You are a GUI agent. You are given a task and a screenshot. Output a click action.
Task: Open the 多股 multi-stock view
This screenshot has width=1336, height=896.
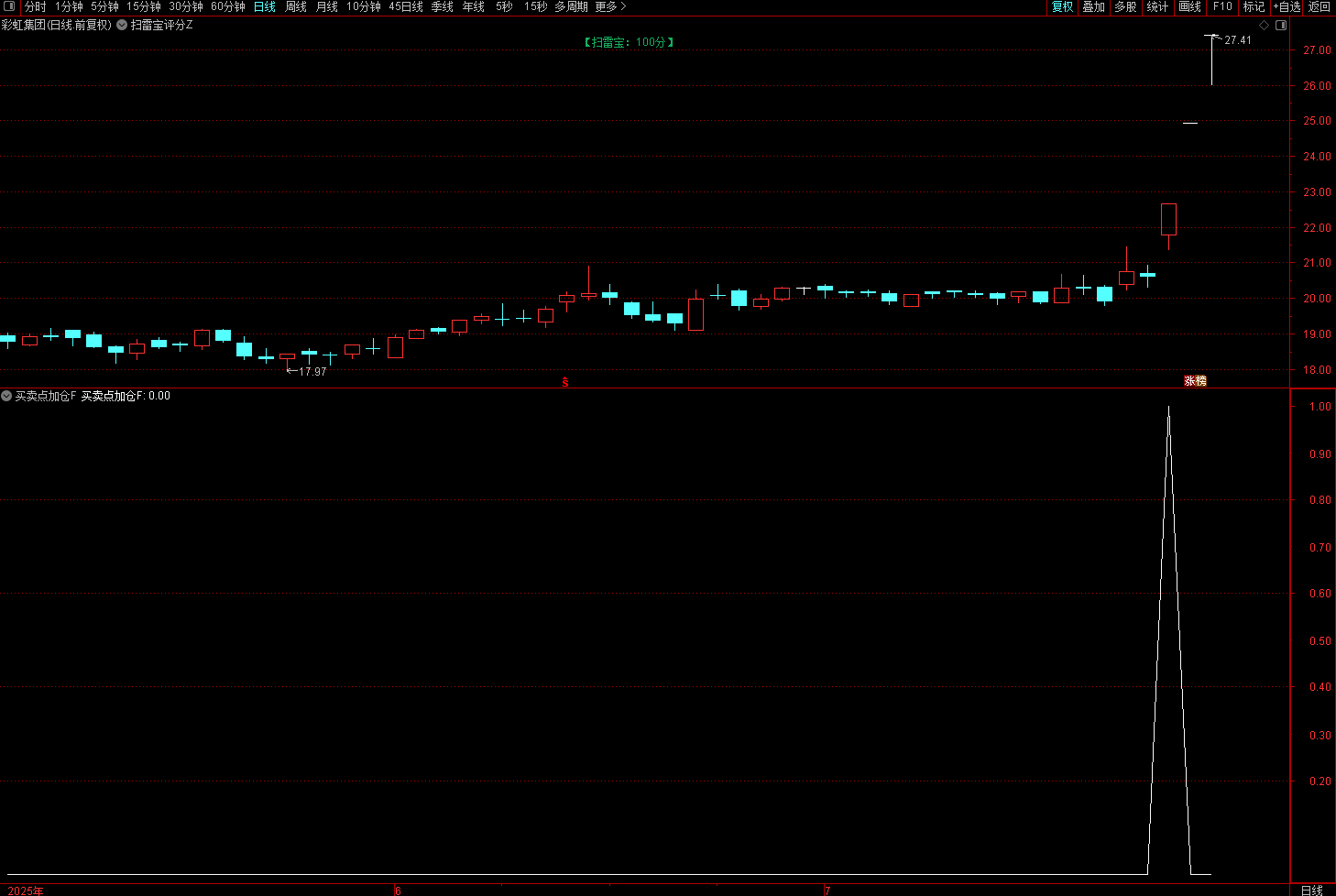[1125, 6]
